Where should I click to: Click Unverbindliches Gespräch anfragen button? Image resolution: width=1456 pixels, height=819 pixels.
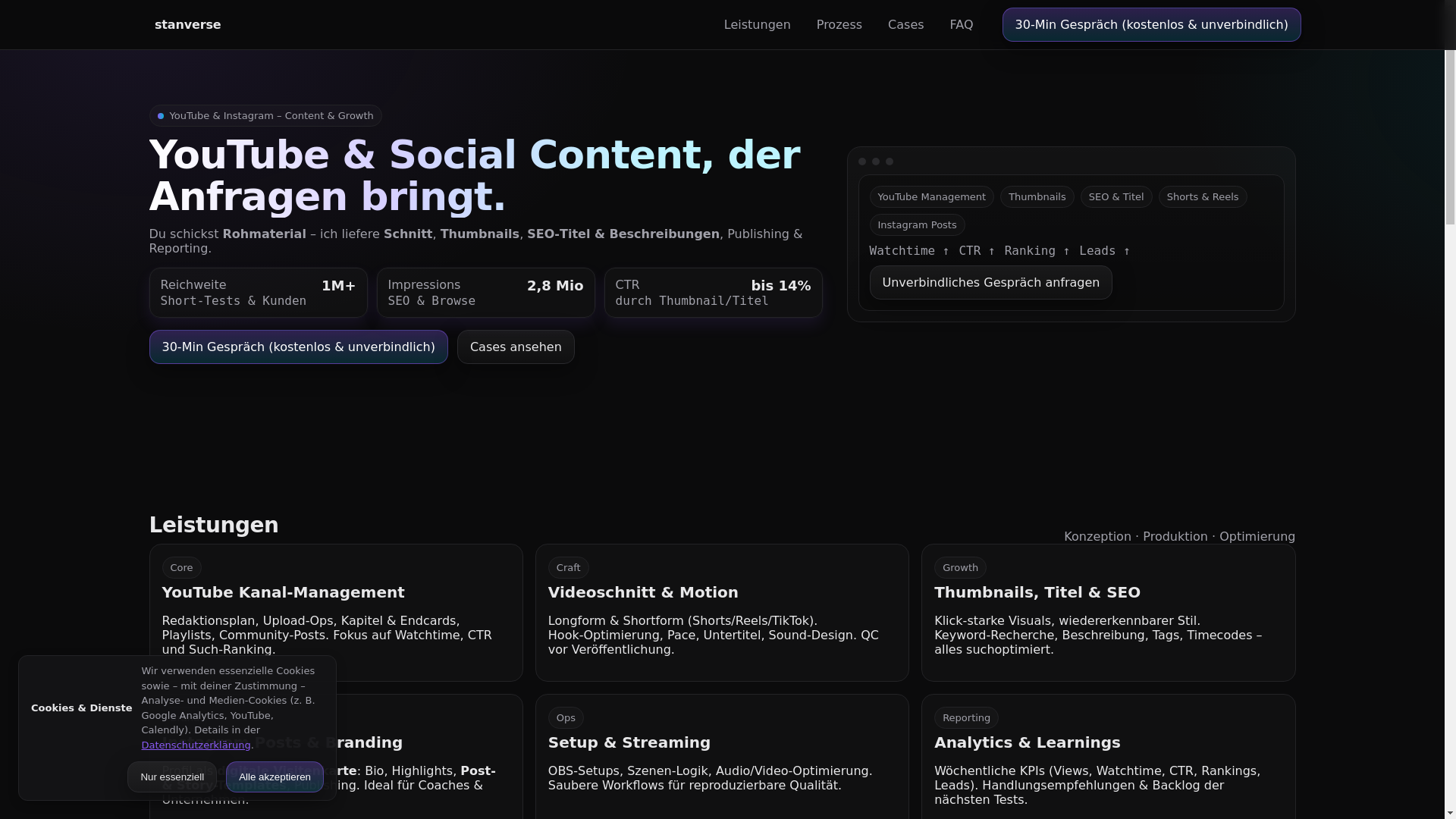click(x=990, y=283)
